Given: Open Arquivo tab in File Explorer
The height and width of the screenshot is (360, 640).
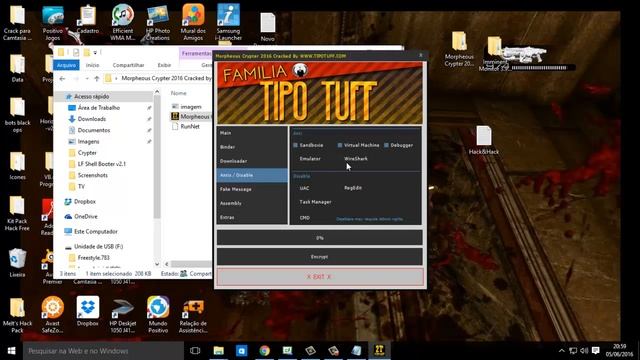Looking at the screenshot, I should tap(66, 65).
